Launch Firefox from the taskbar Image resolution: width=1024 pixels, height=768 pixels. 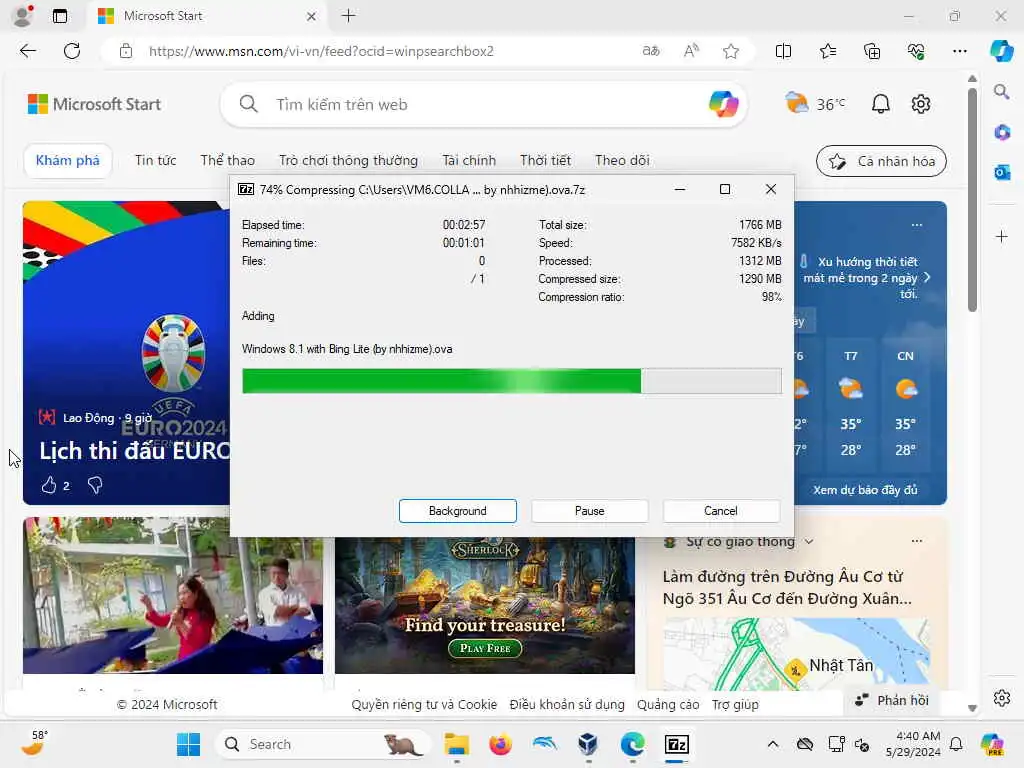pyautogui.click(x=501, y=744)
